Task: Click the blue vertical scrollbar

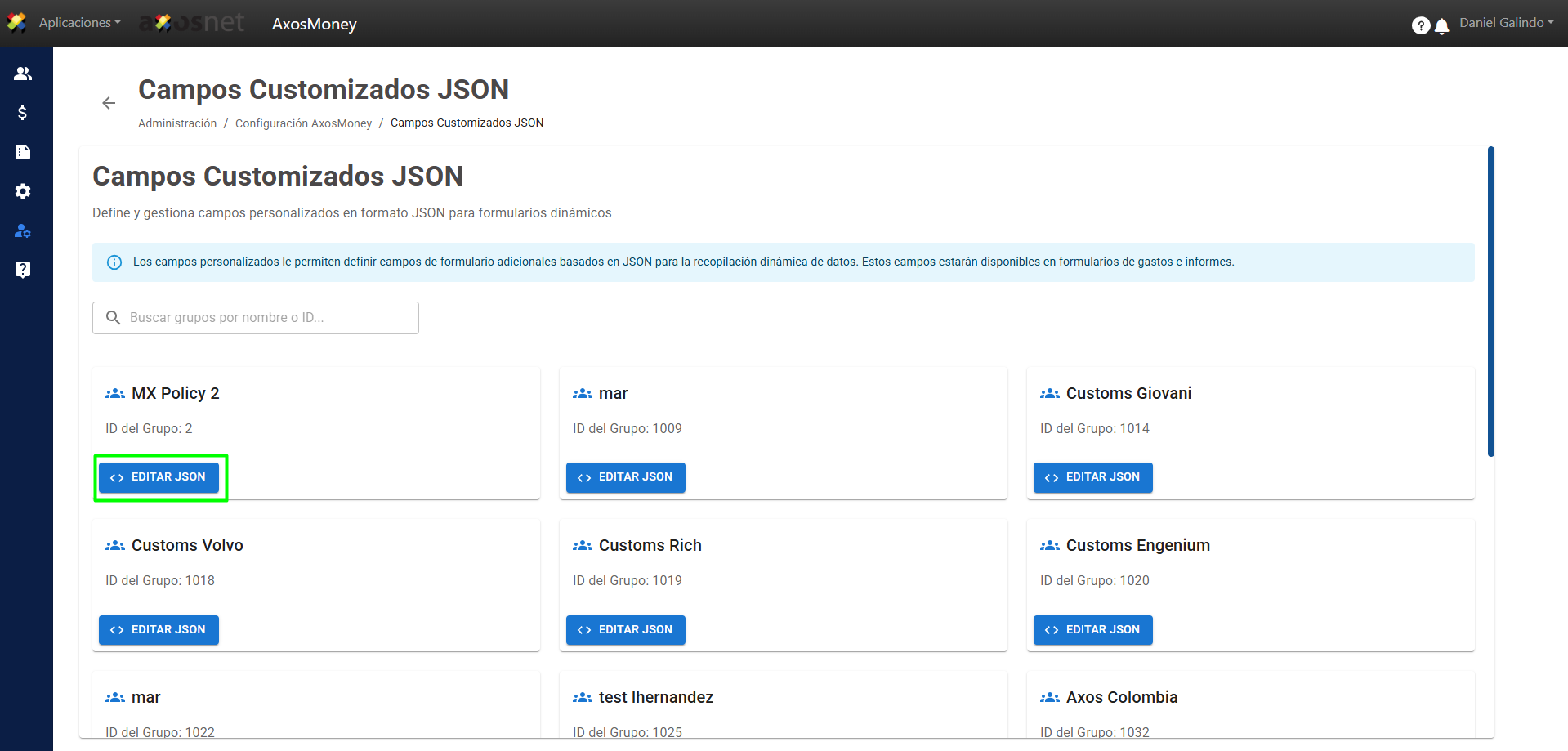Action: (1490, 301)
